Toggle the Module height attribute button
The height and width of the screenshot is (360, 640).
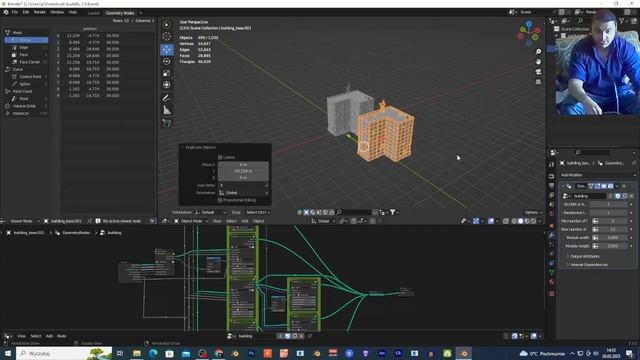tap(595, 246)
